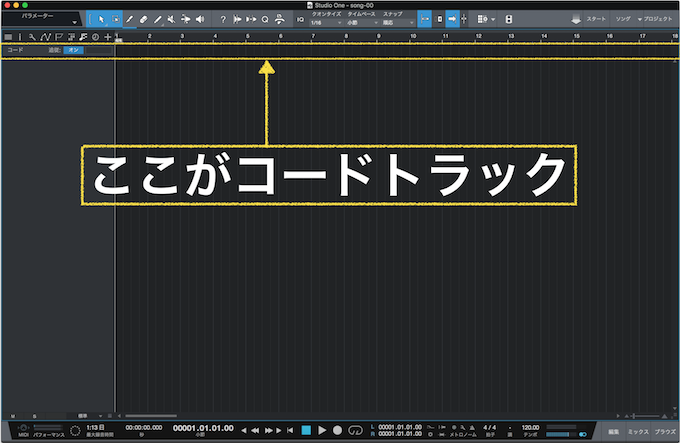Click the 120.00 tempo value
The height and width of the screenshot is (443, 680).
[x=530, y=428]
